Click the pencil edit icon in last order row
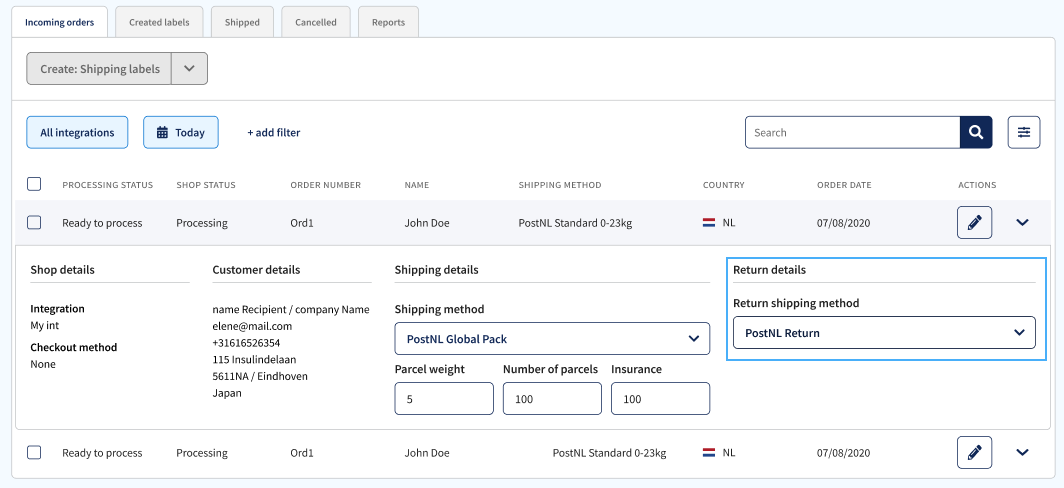1064x488 pixels. [x=974, y=453]
